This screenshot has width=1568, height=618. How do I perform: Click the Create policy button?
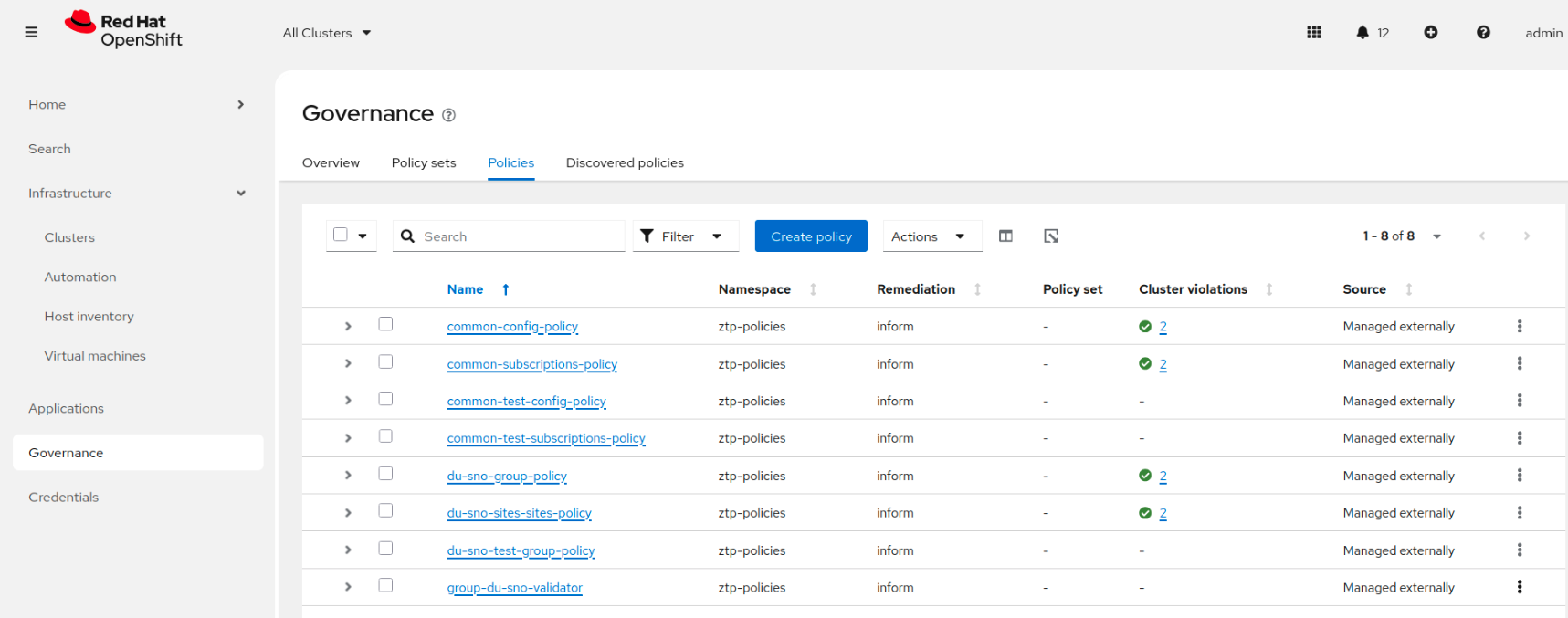click(x=811, y=236)
